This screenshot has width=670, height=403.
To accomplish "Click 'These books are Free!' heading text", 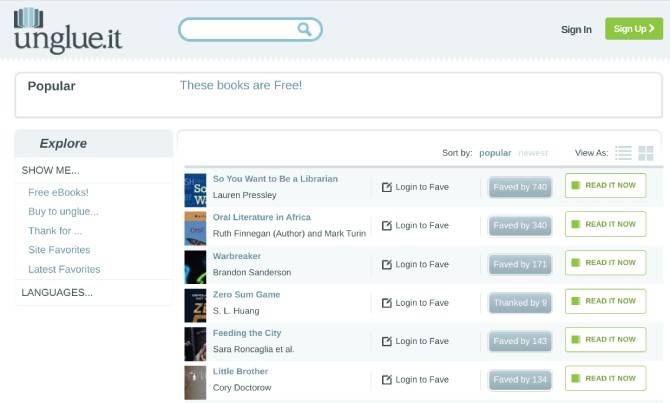I will tap(241, 85).
